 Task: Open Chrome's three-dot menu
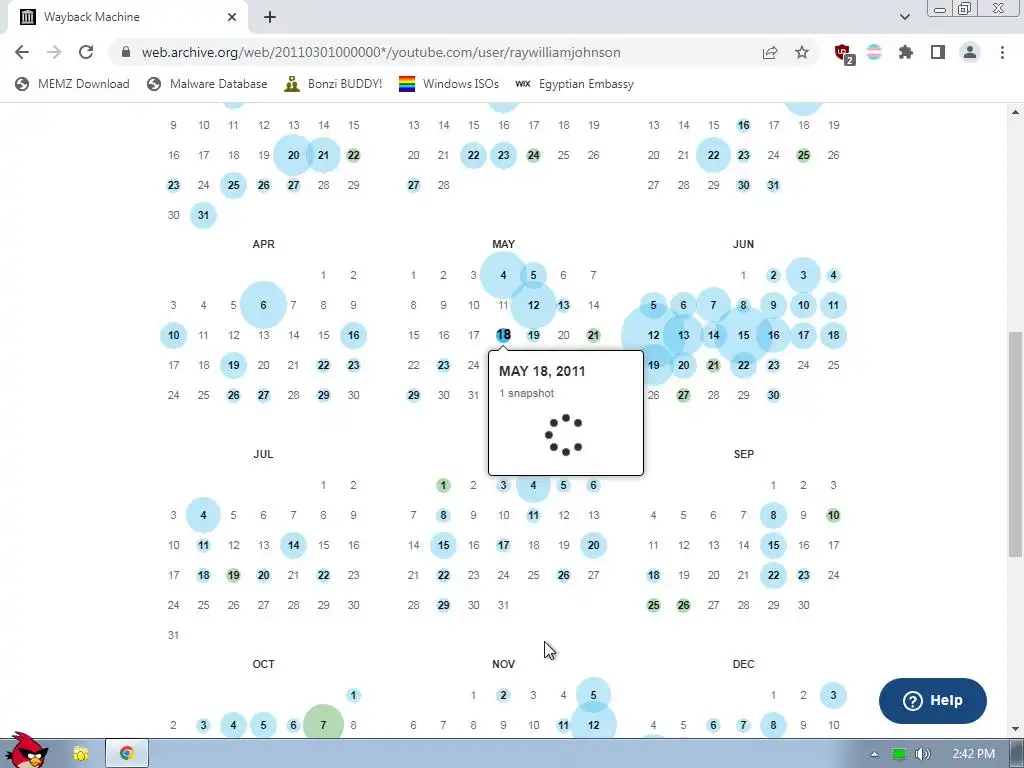pos(1002,52)
